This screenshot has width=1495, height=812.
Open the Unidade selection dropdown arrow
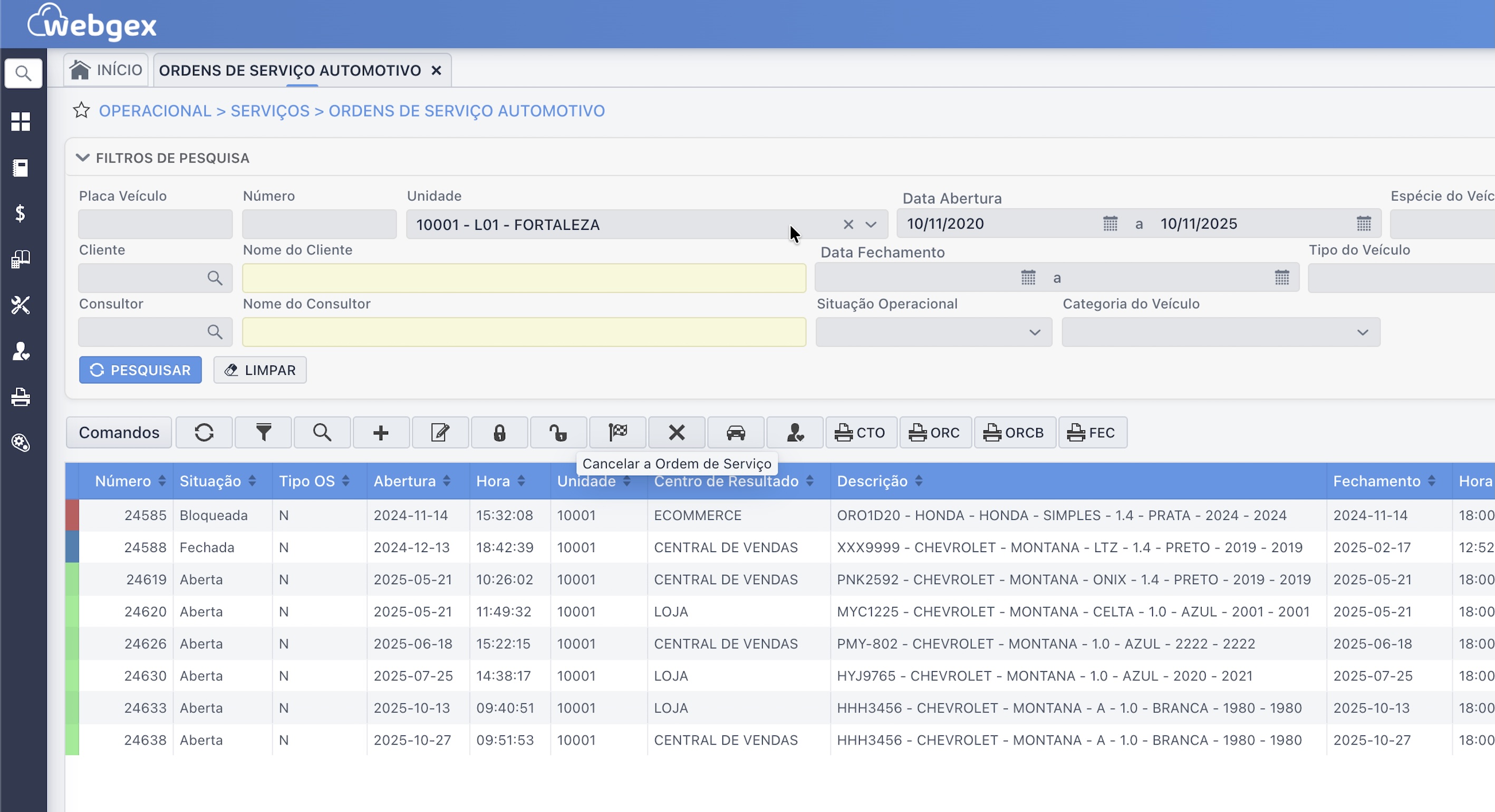tap(871, 224)
